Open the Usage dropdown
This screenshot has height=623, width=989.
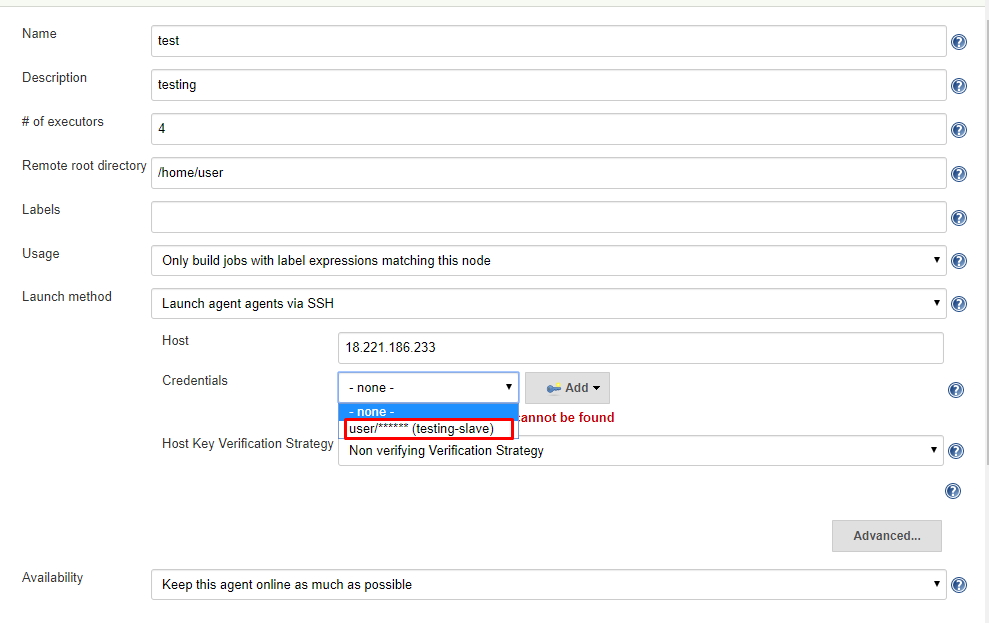click(x=548, y=261)
